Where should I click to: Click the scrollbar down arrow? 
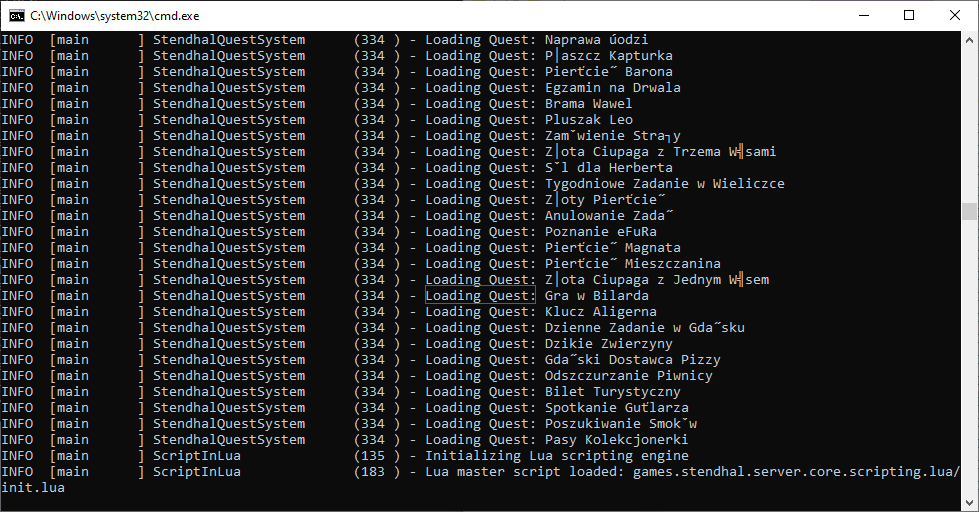968,503
